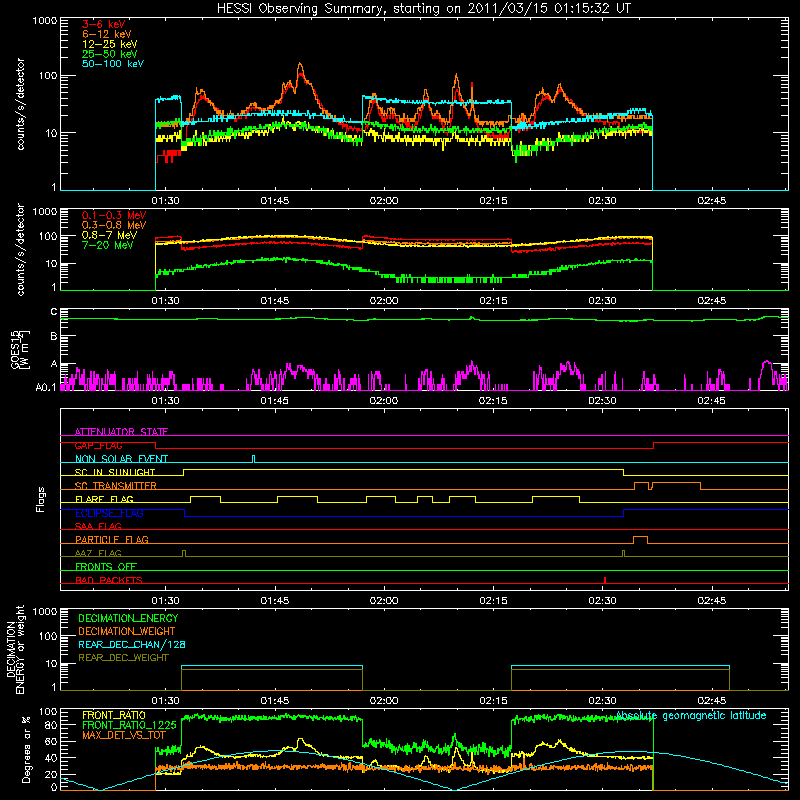Click the 01:30 tick under the keV plot
This screenshot has width=800, height=800.
(x=165, y=201)
